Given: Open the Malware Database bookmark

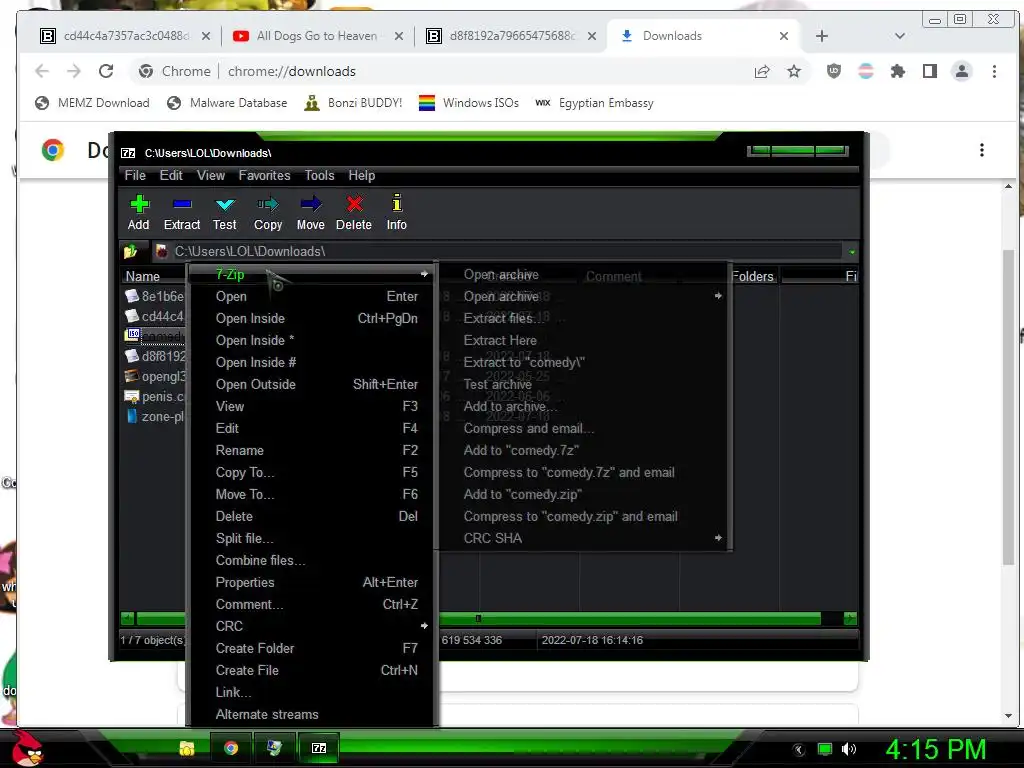Looking at the screenshot, I should [x=227, y=103].
